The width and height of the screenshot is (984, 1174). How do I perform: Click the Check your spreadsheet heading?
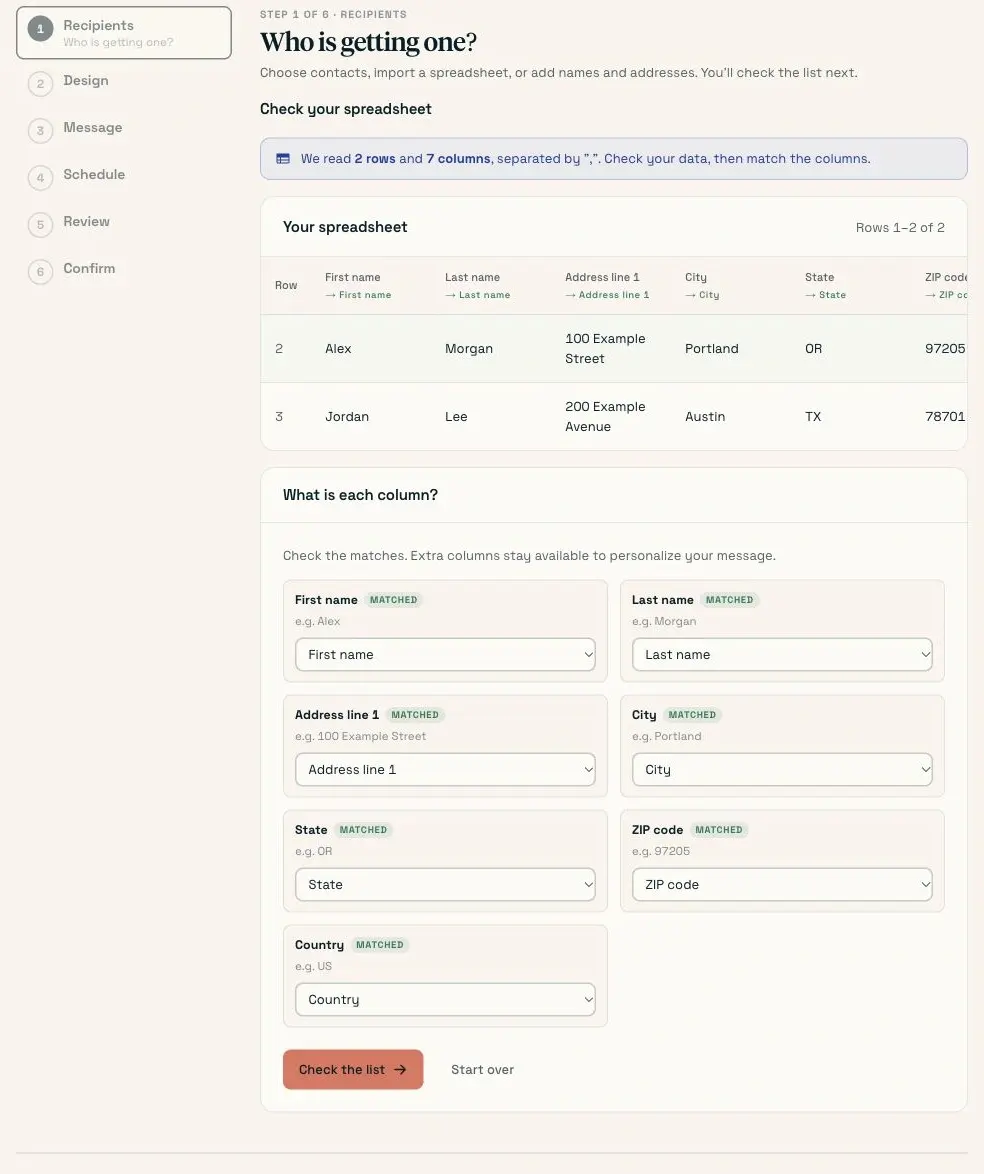pyautogui.click(x=345, y=109)
